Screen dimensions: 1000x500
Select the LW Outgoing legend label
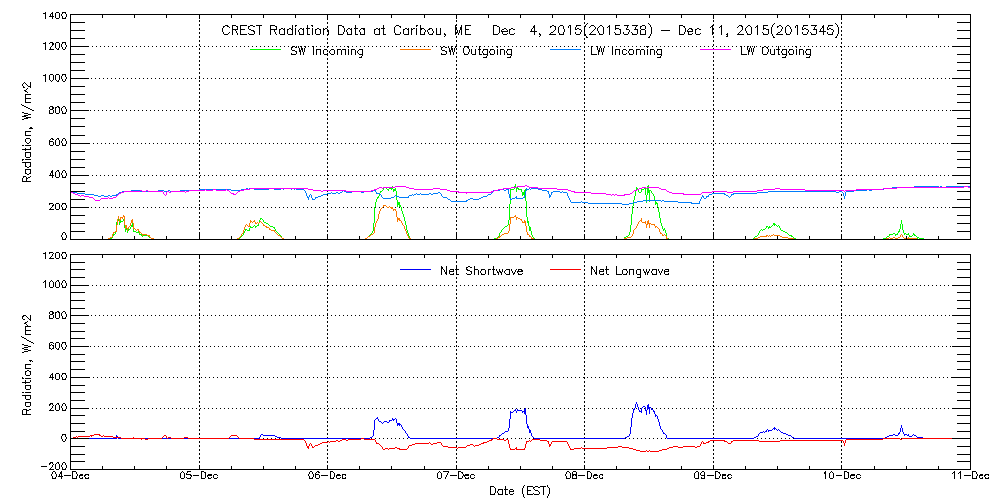(x=775, y=51)
